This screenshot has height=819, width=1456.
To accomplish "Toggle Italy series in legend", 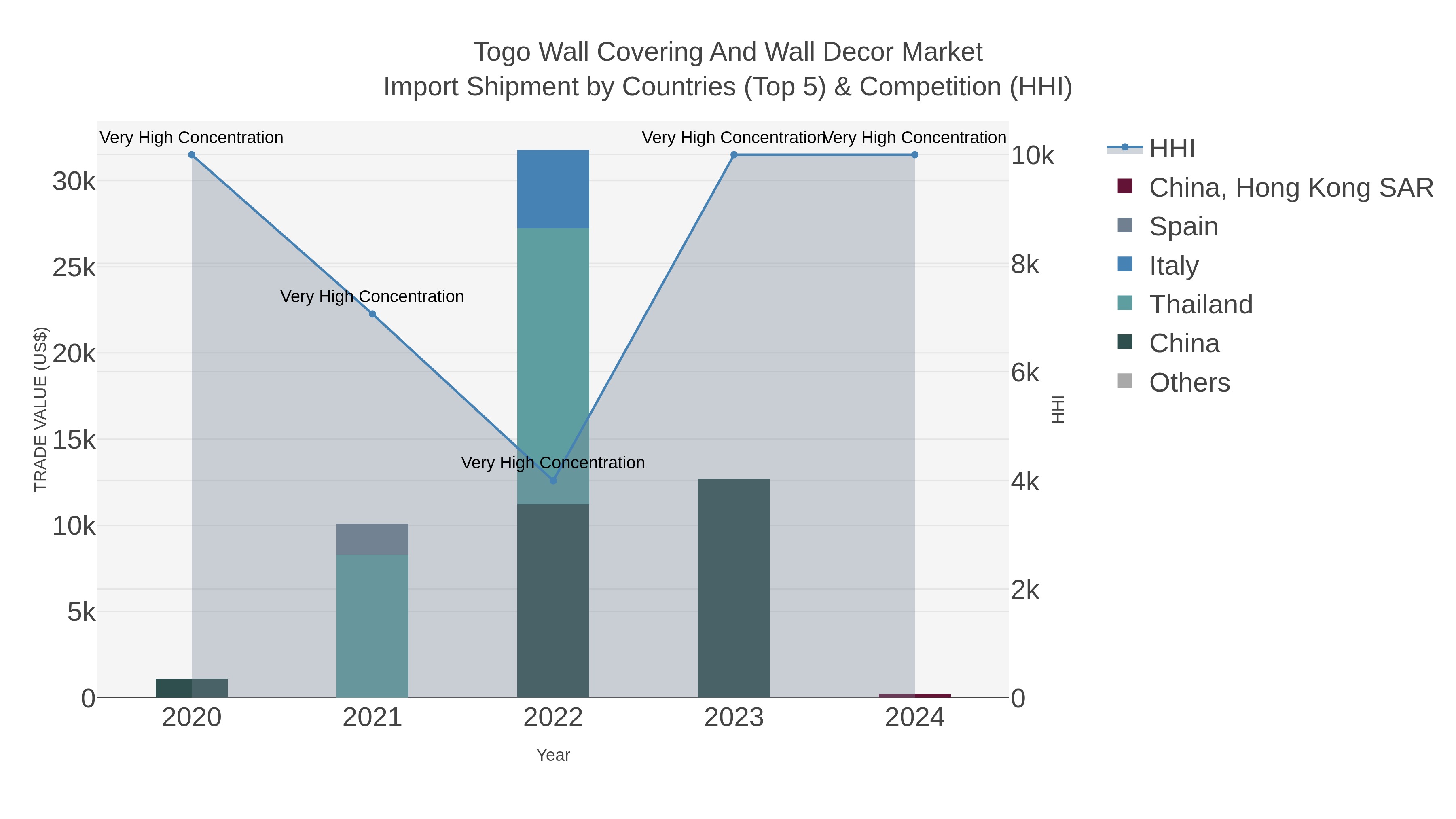I will coord(1158,265).
